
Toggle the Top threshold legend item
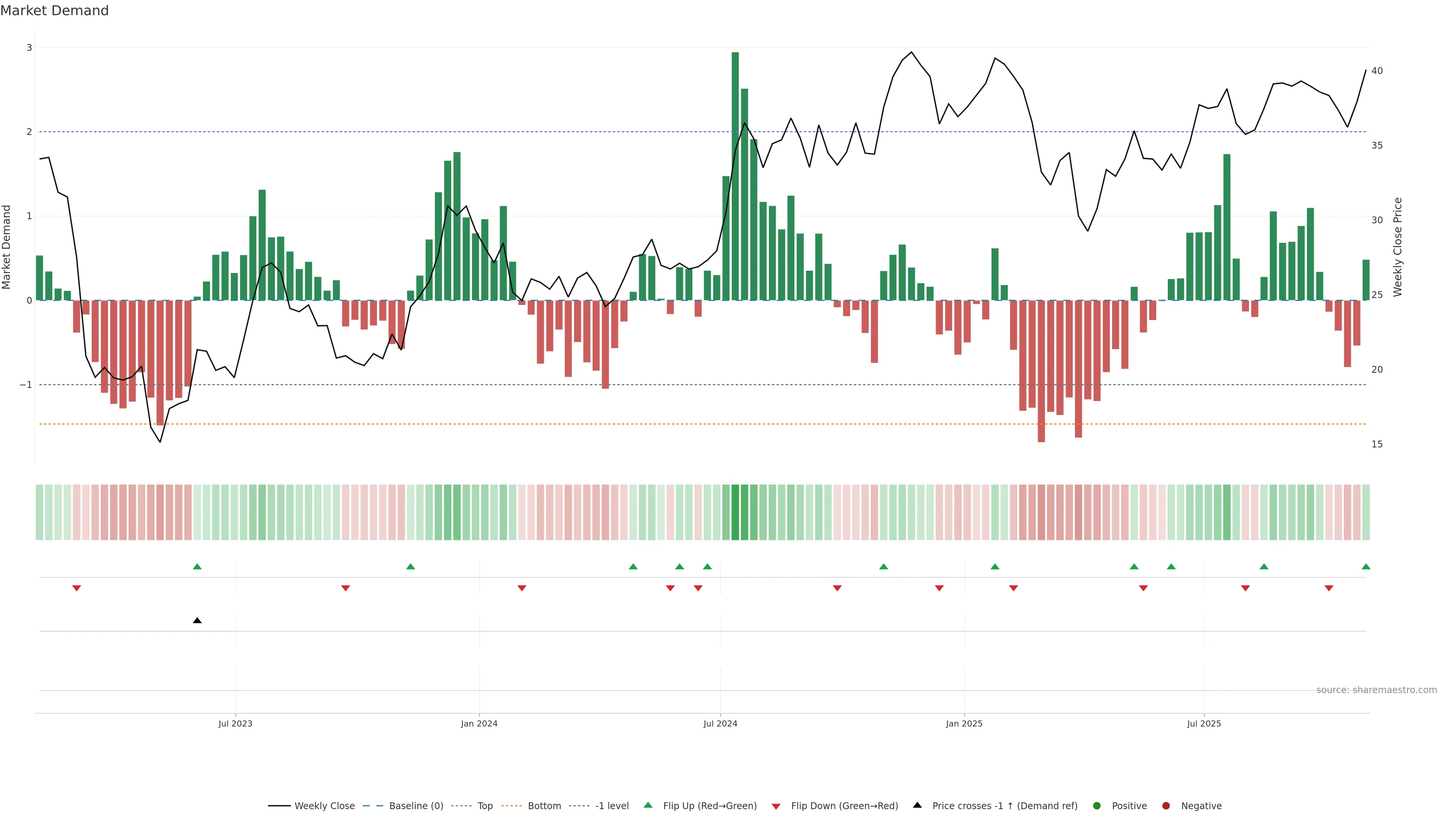pos(485,806)
